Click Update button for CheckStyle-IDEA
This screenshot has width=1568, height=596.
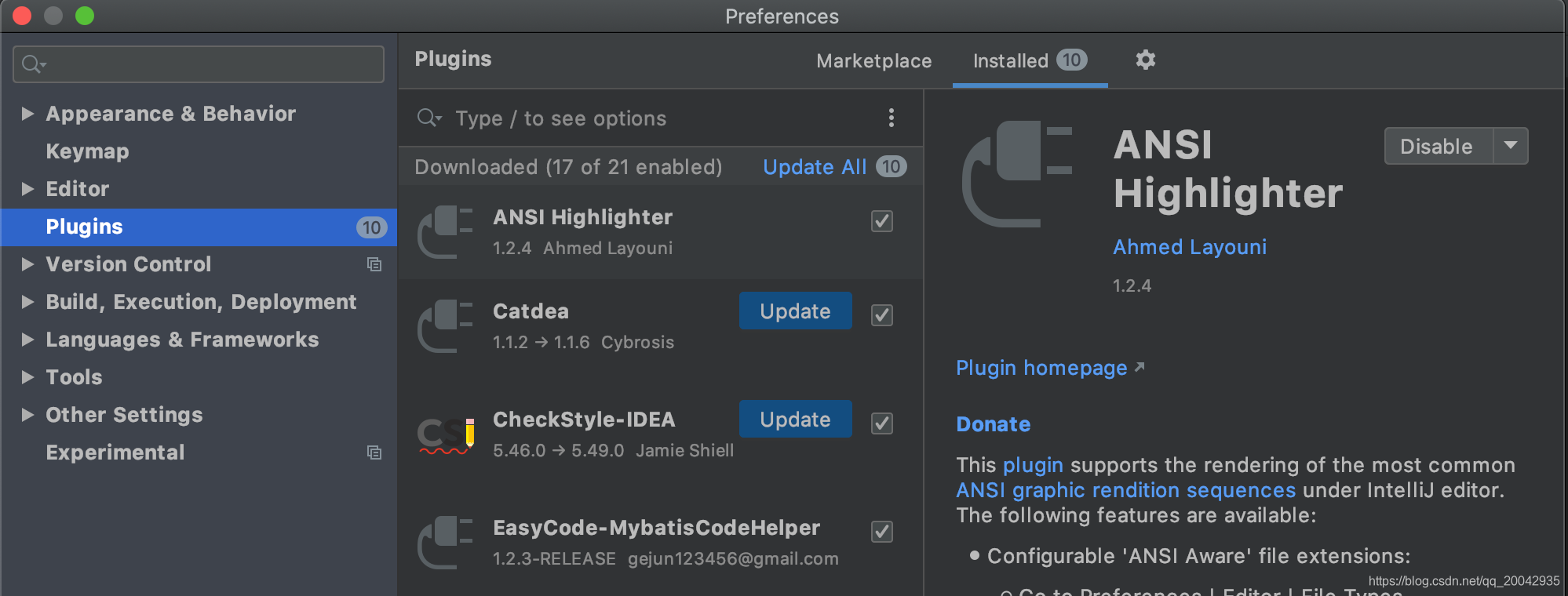tap(795, 419)
